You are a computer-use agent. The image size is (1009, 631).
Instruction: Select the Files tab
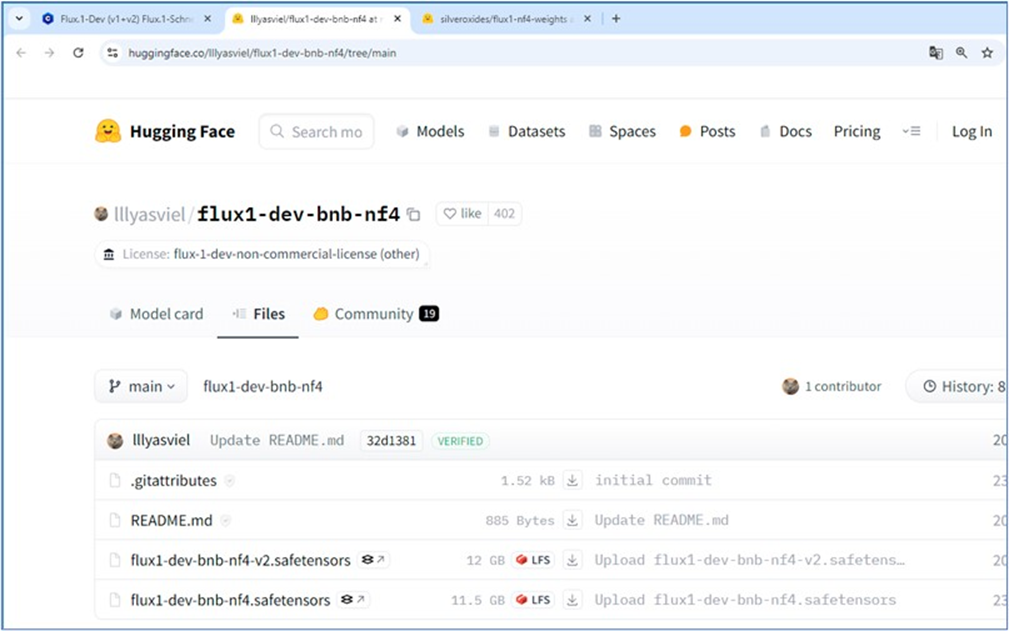tap(258, 314)
